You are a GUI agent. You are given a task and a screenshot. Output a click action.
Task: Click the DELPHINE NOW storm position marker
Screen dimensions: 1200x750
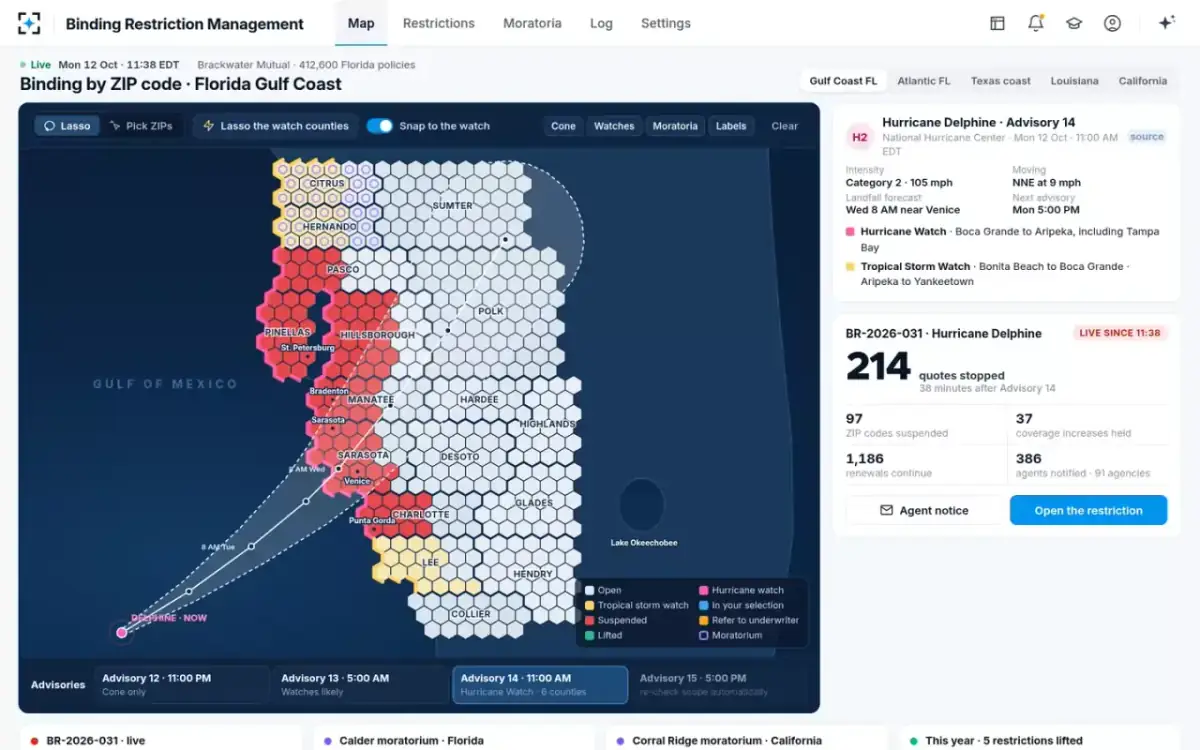pyautogui.click(x=122, y=632)
